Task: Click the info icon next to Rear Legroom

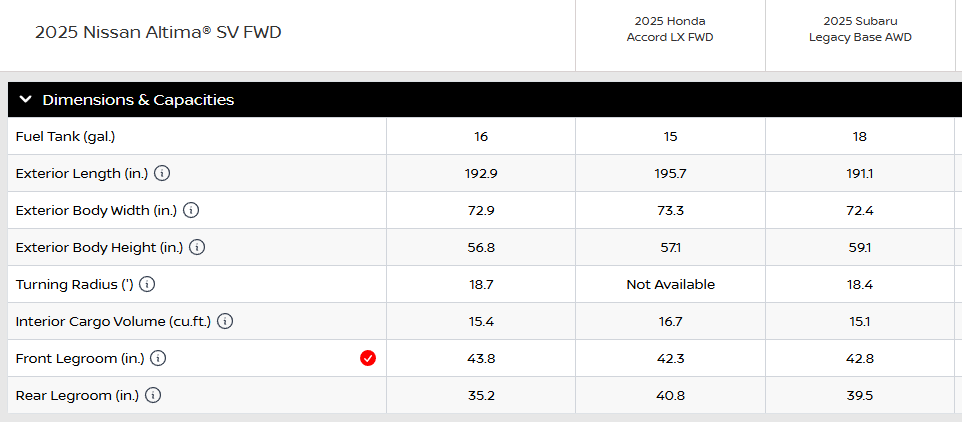Action: pos(153,395)
